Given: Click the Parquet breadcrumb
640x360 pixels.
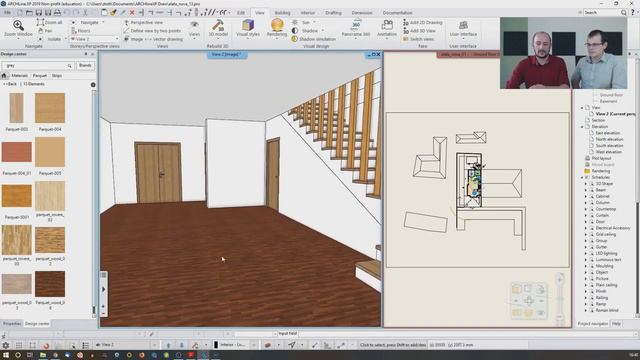Looking at the screenshot, I should (40, 76).
